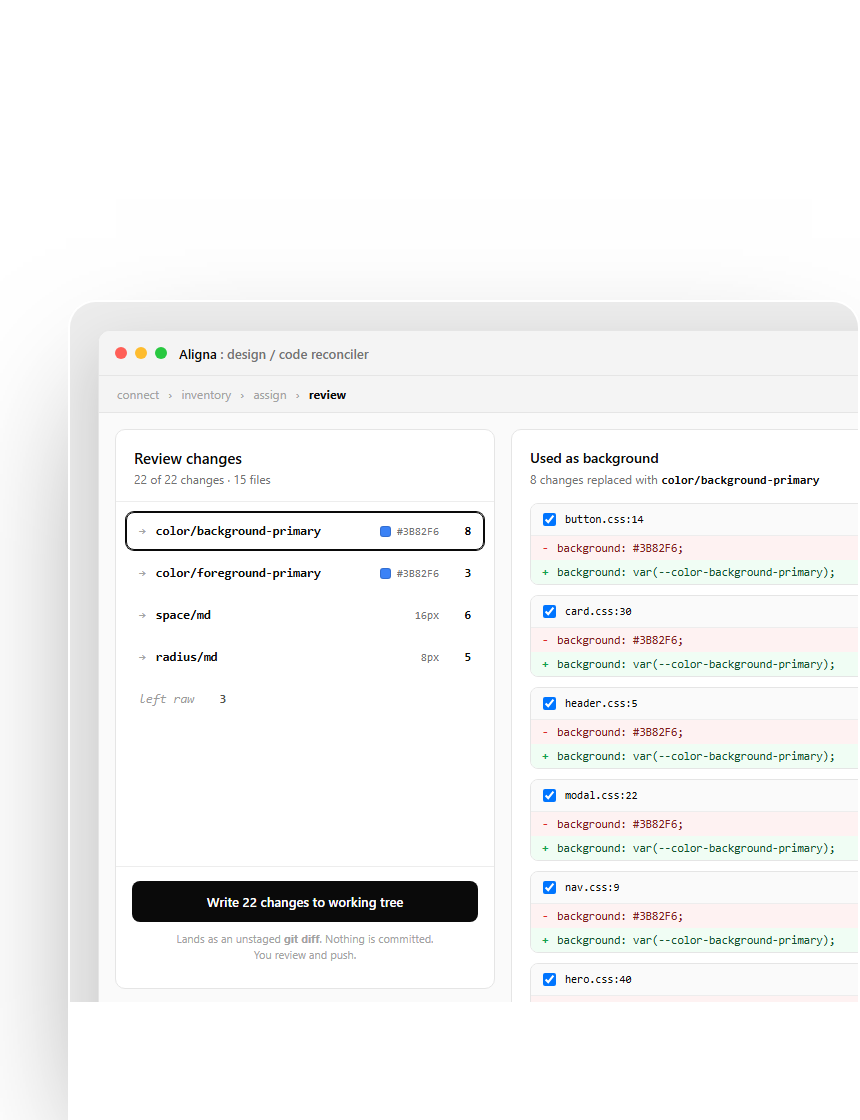Screen dimensions: 860x1120
Task: Uncheck the hero.css:40 change
Action: [549, 979]
